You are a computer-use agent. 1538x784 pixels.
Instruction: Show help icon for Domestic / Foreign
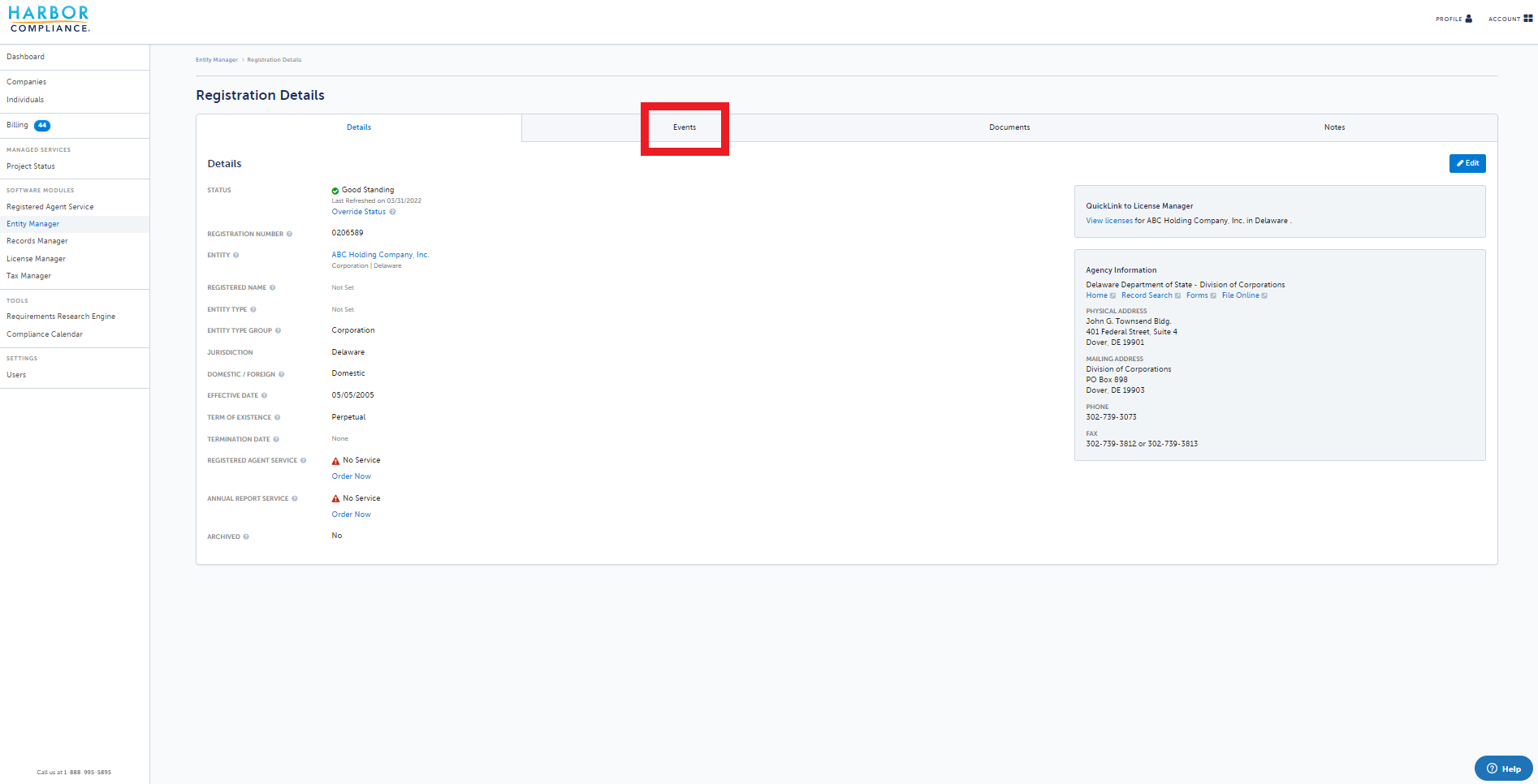[282, 374]
